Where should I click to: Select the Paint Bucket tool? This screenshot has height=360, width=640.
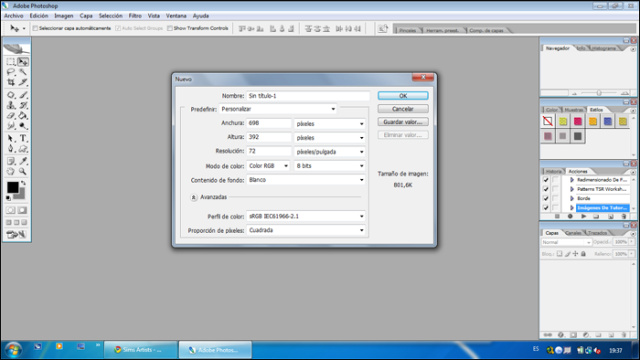pos(23,116)
